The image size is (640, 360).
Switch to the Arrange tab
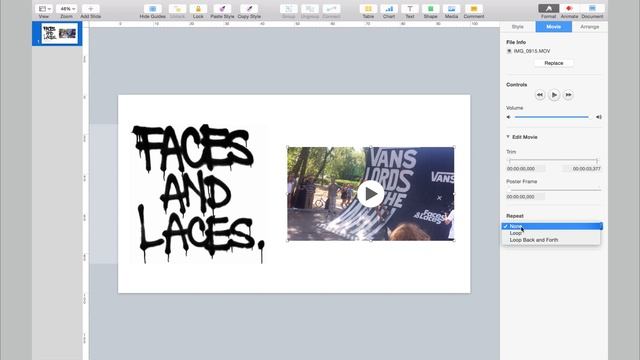pyautogui.click(x=590, y=27)
